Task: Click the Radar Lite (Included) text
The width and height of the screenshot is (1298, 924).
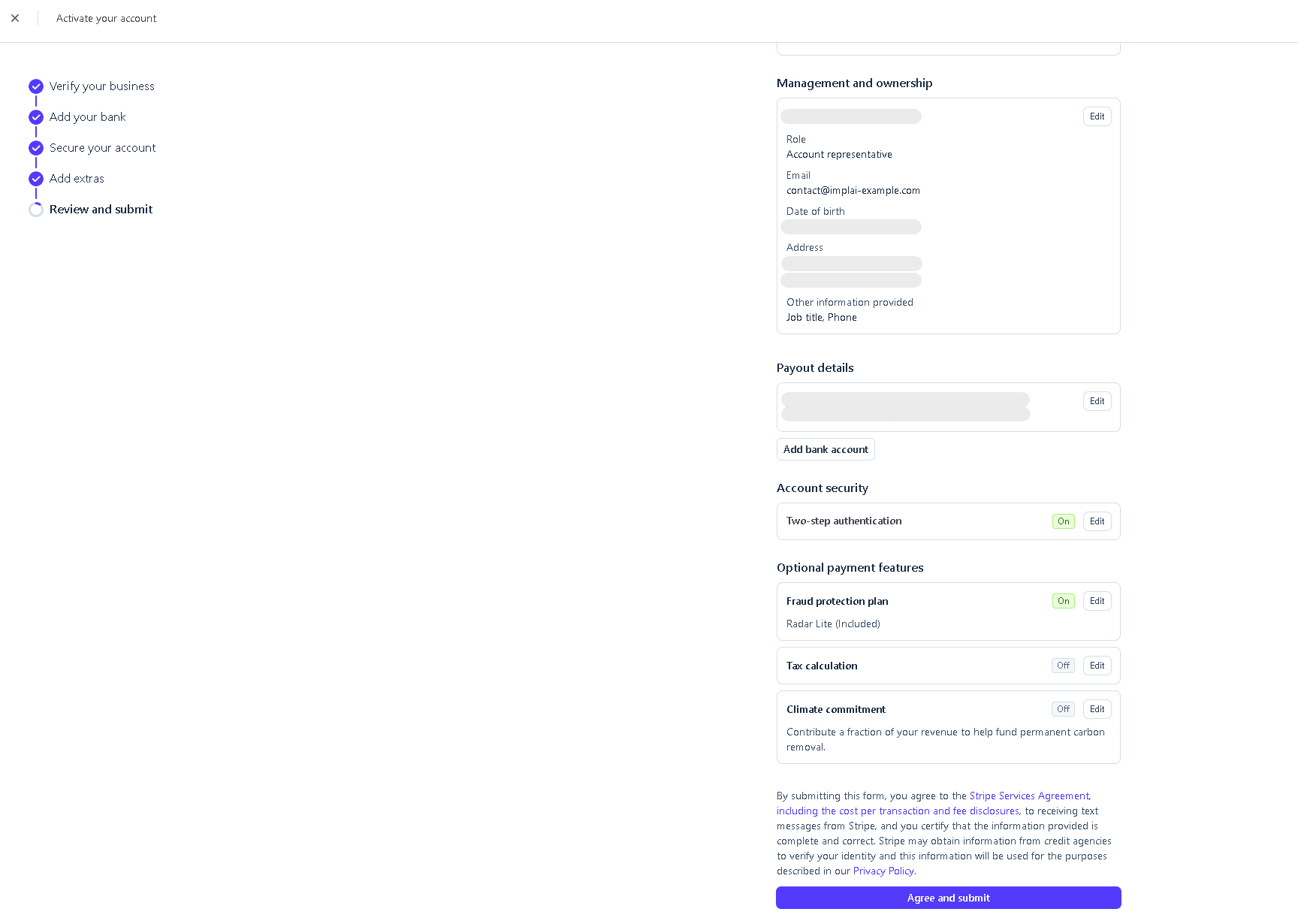Action: (x=833, y=624)
